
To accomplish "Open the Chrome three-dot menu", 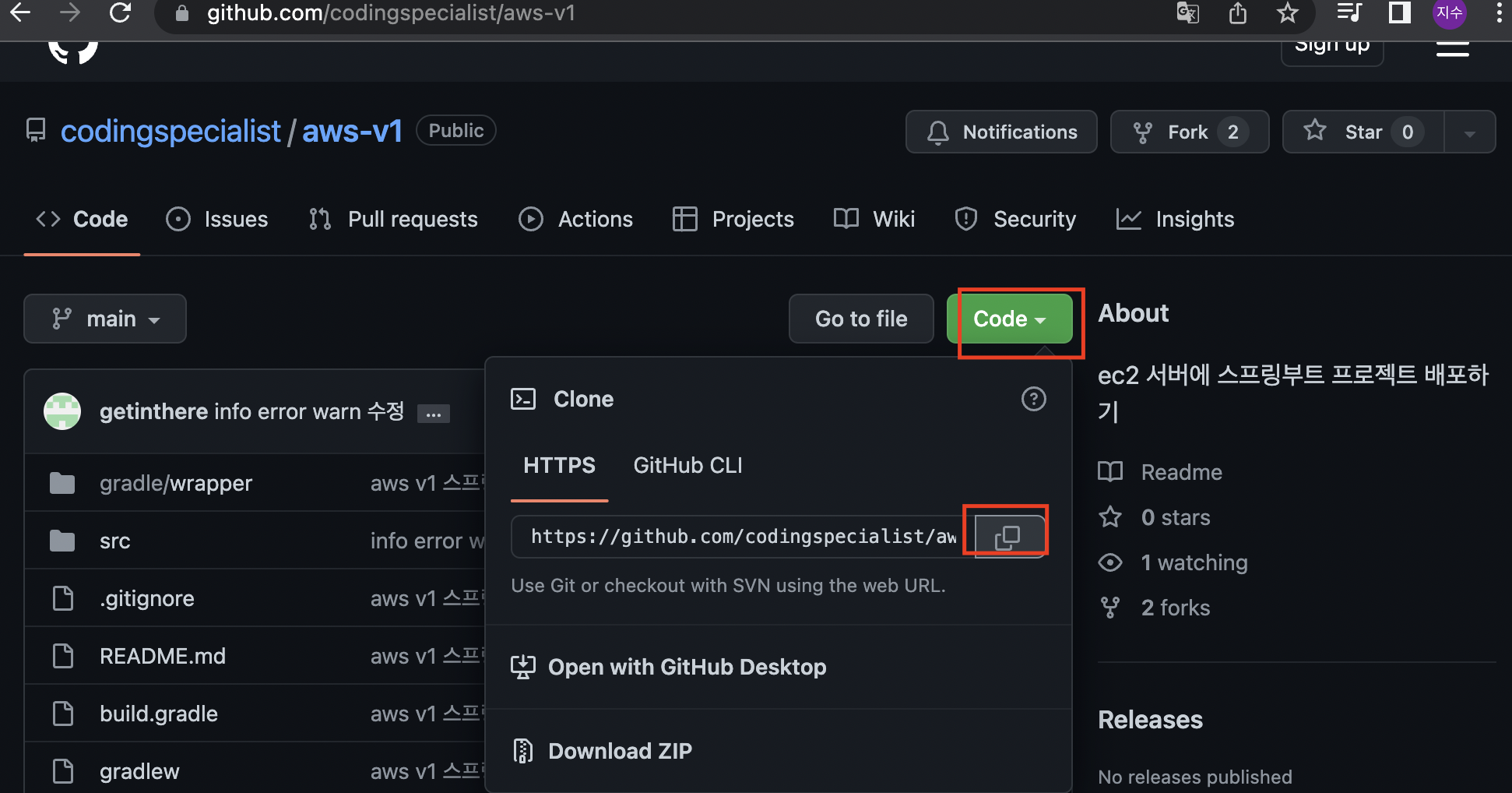I will tap(1499, 12).
